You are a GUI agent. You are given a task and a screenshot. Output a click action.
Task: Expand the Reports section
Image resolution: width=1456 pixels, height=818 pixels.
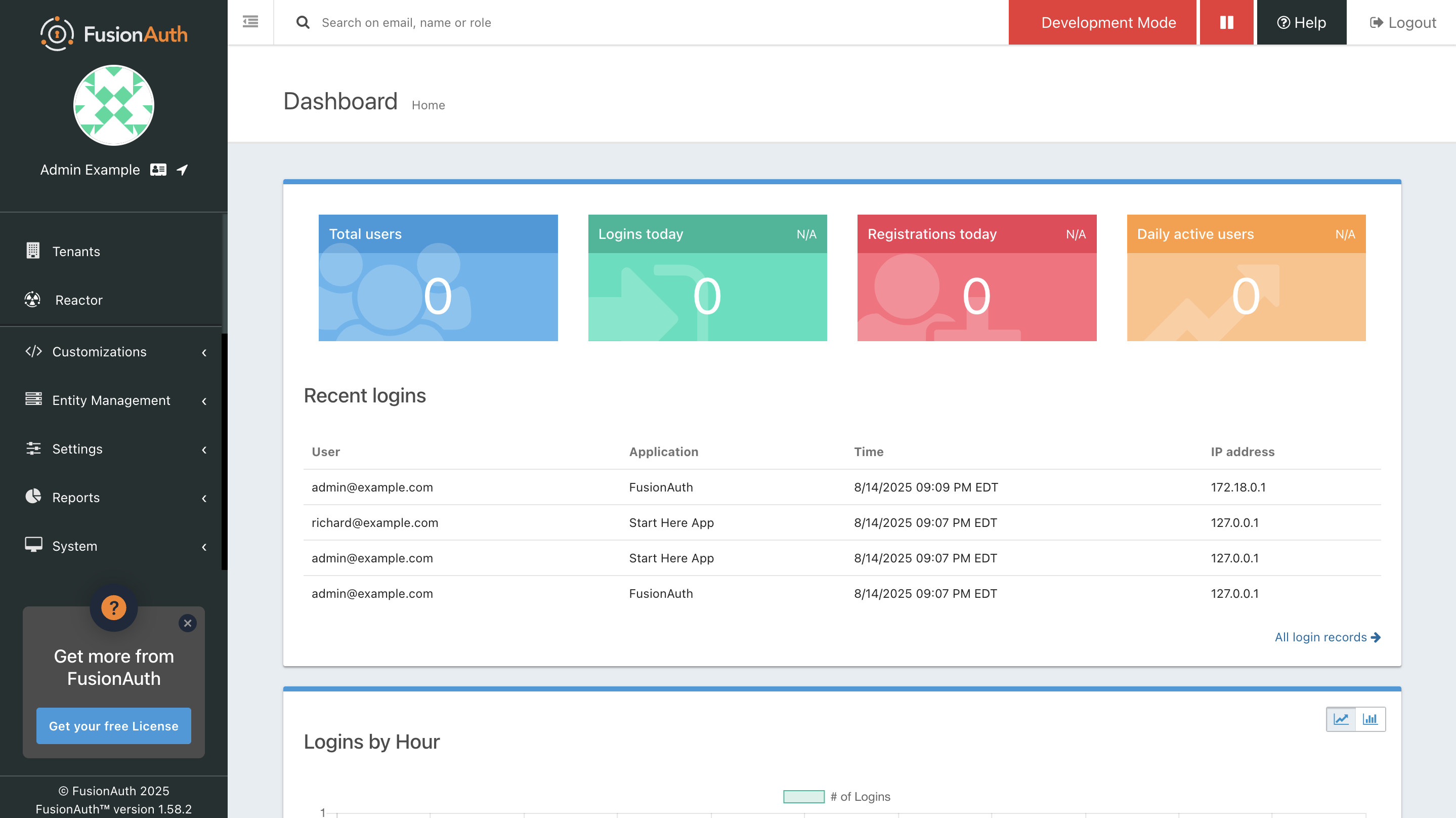coord(76,497)
